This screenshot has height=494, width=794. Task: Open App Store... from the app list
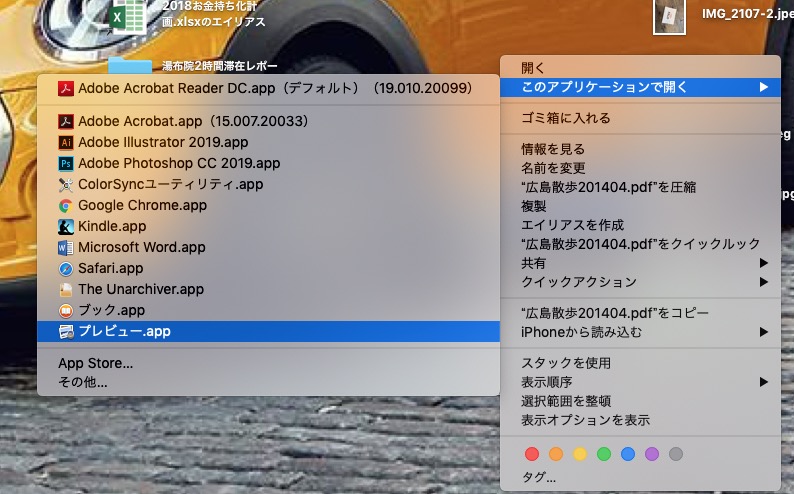(95, 363)
